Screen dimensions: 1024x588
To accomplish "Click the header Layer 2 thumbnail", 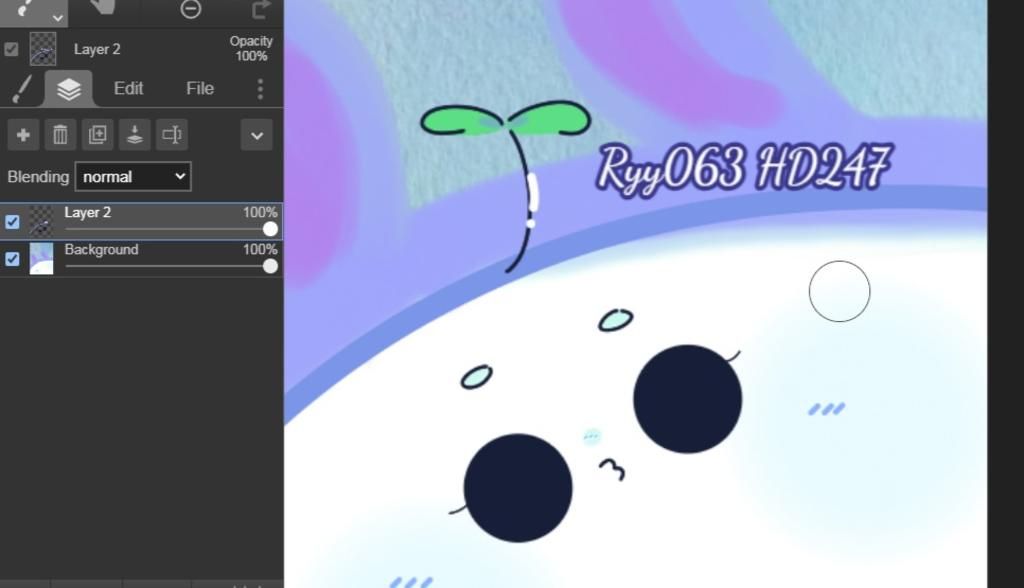I will pyautogui.click(x=43, y=49).
